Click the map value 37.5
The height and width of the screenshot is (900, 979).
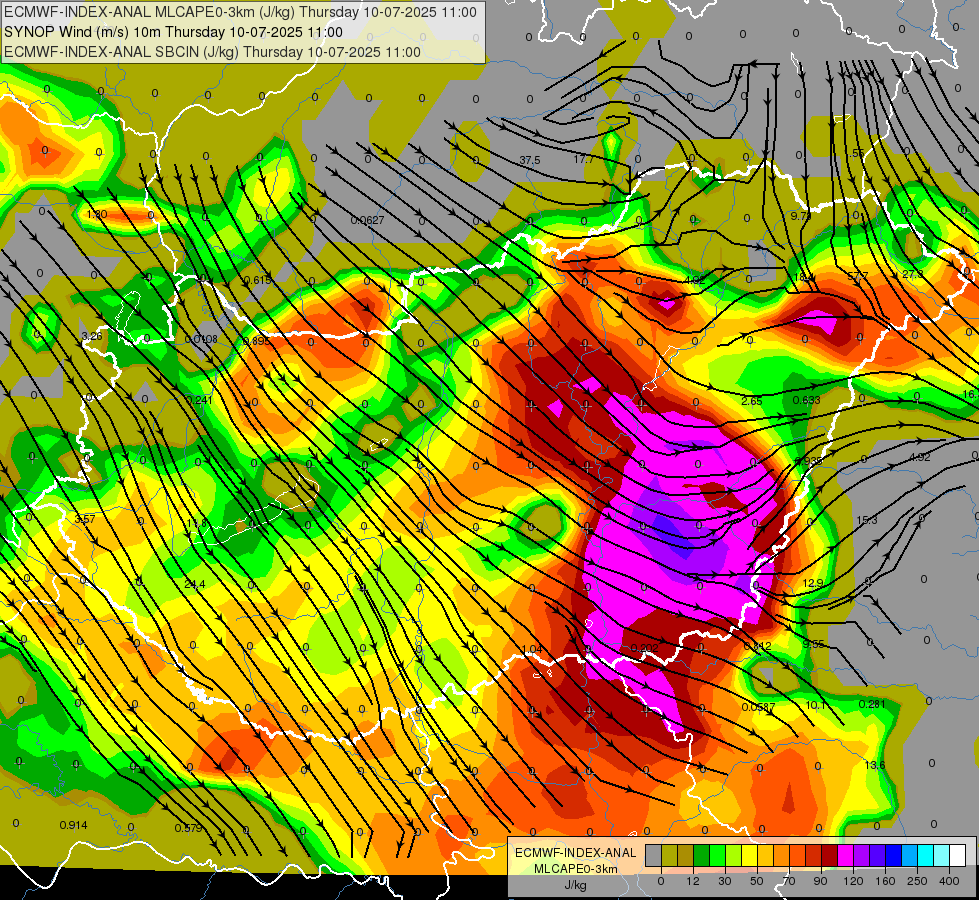[529, 161]
